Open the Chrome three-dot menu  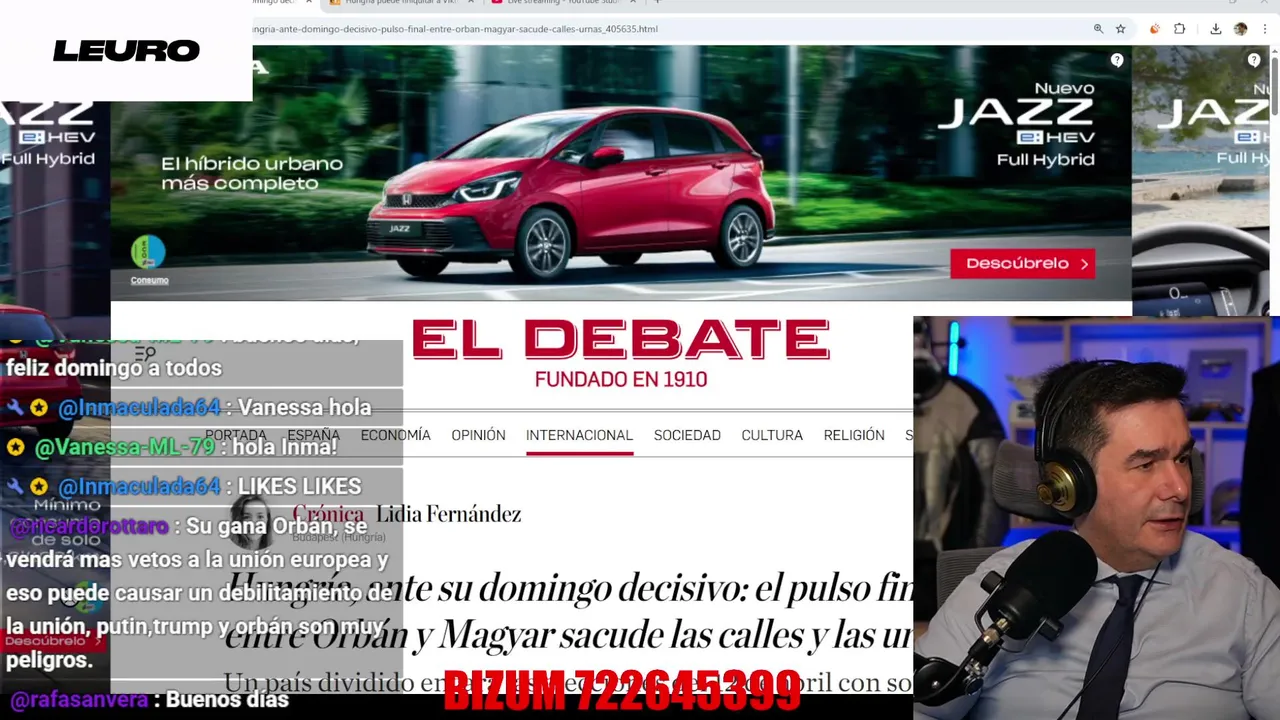point(1264,29)
